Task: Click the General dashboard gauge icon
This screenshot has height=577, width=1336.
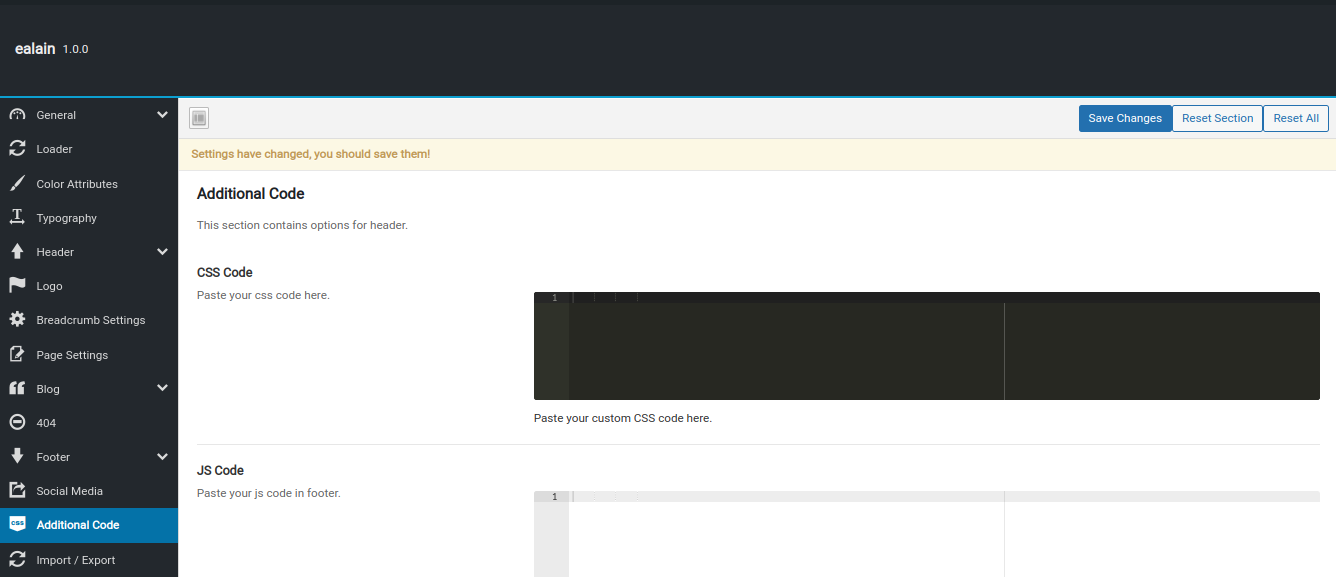Action: (x=17, y=115)
